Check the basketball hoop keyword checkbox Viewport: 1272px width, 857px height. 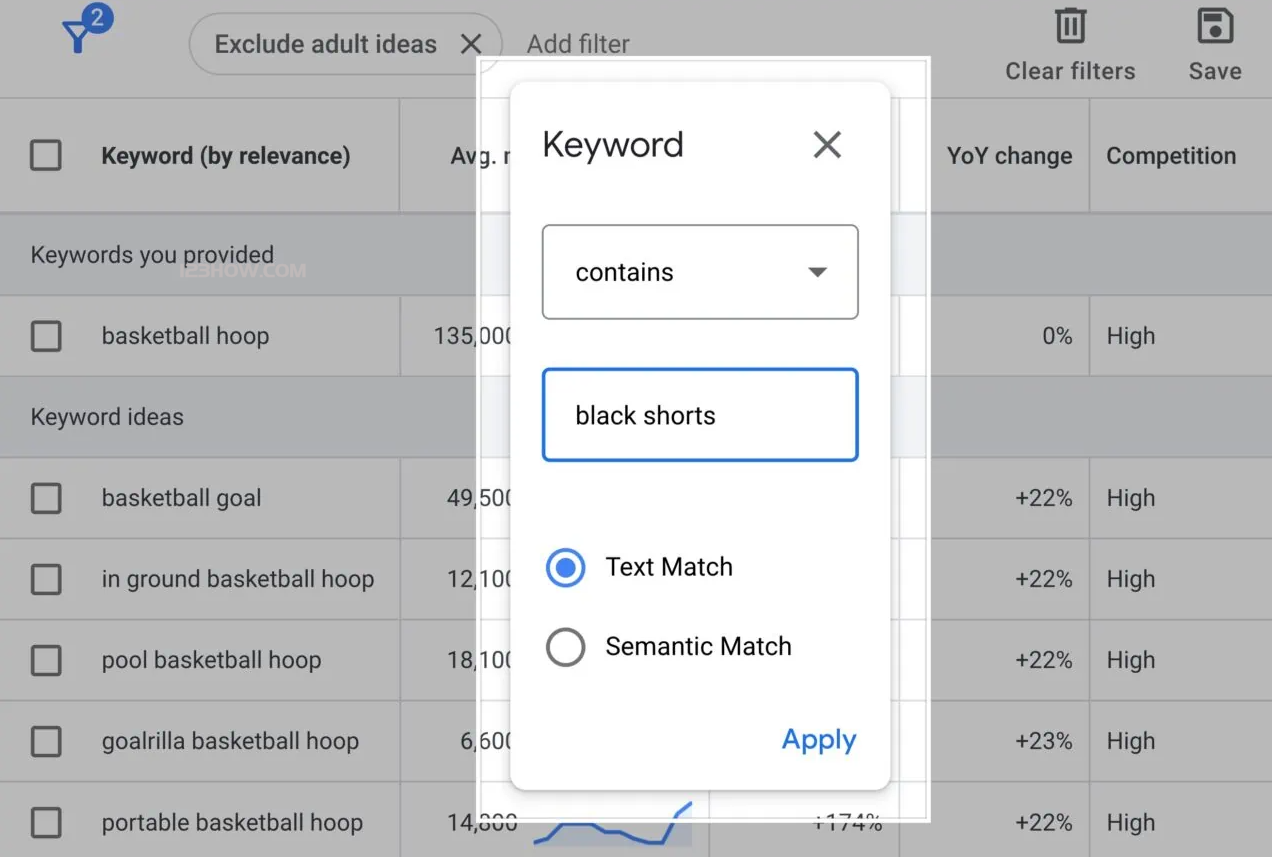[x=46, y=336]
